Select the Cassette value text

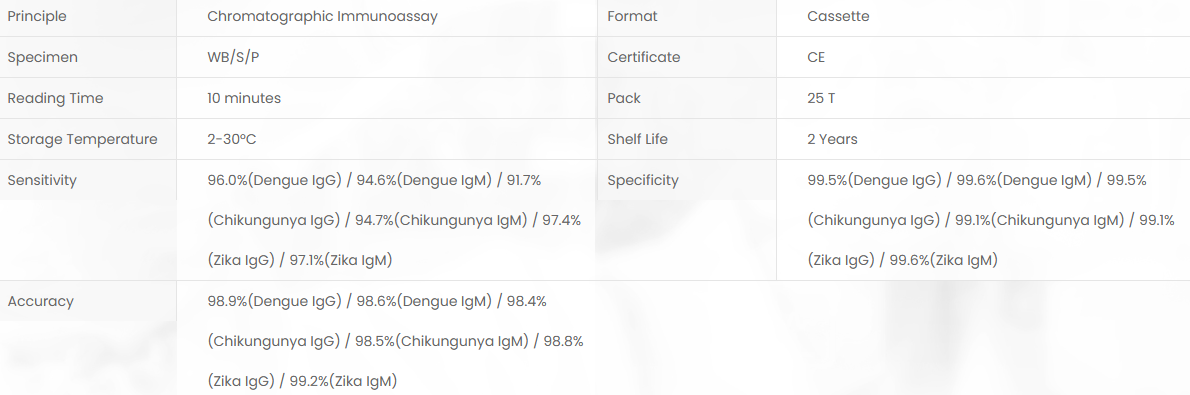click(839, 17)
